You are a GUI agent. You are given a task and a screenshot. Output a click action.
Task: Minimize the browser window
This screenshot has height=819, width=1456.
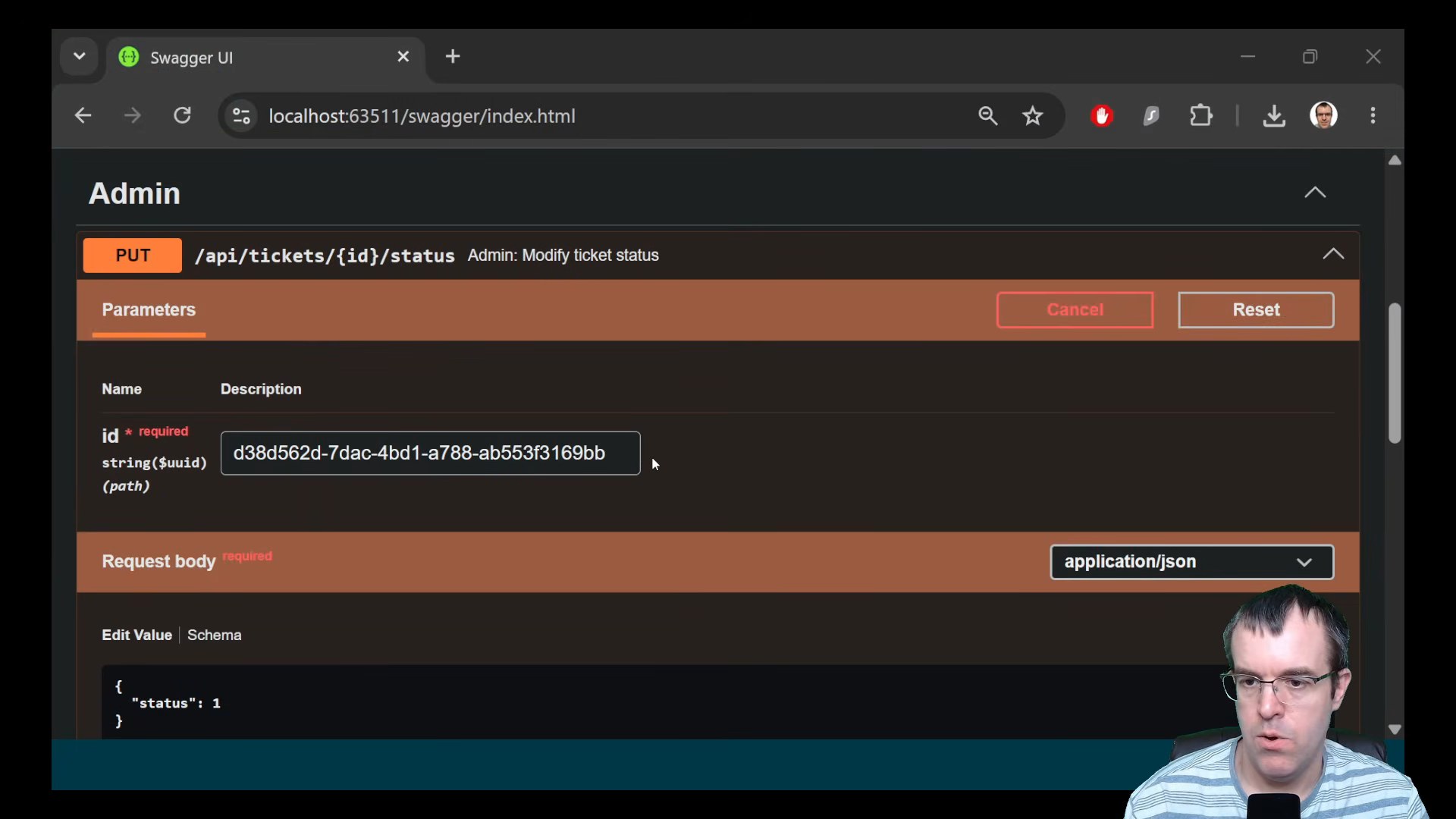pos(1247,57)
